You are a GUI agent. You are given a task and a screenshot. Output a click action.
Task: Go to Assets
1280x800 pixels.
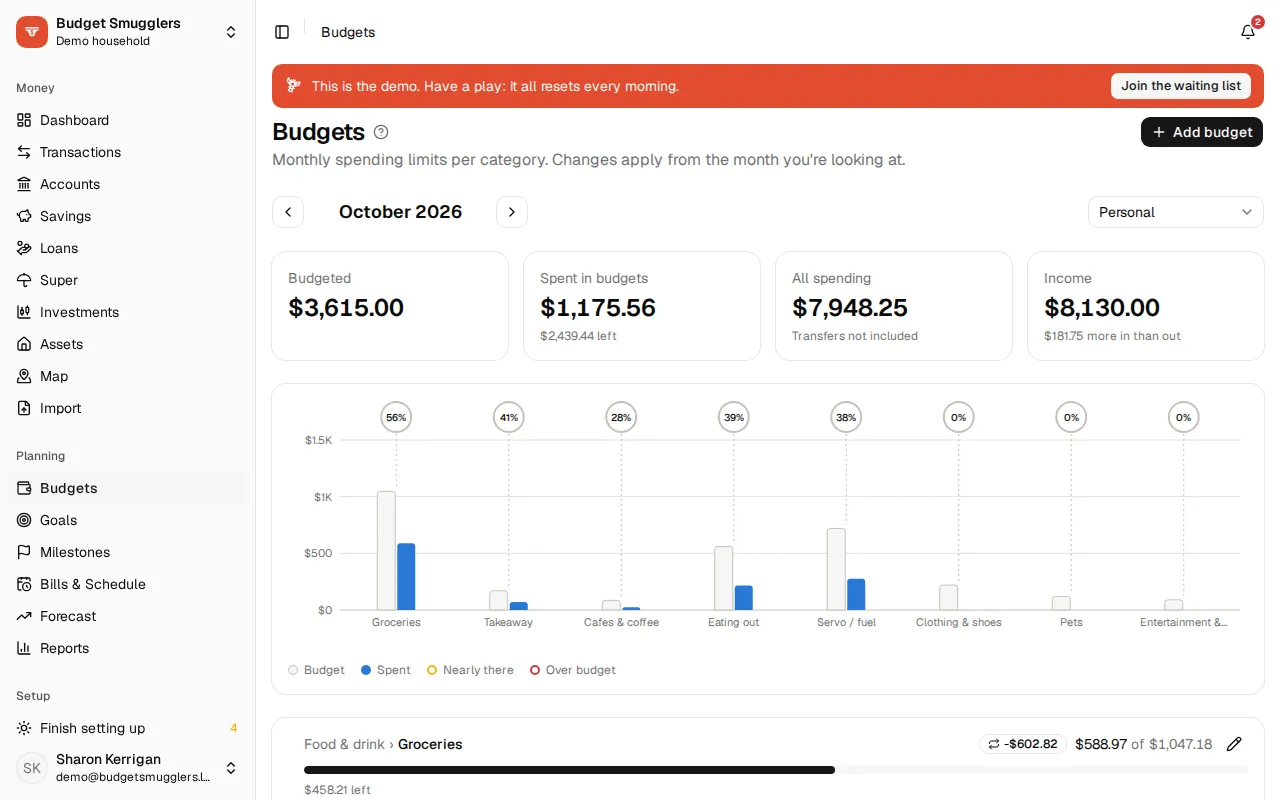[128, 344]
